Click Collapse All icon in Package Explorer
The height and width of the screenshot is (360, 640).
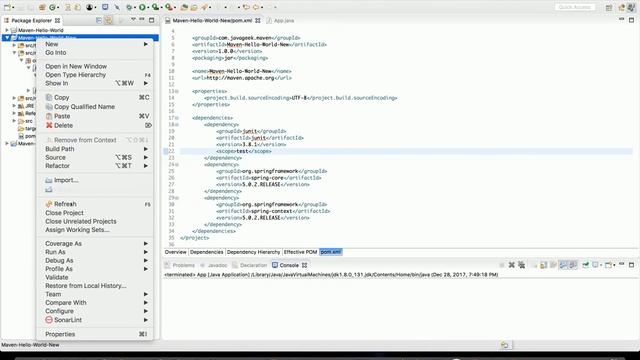pos(99,20)
